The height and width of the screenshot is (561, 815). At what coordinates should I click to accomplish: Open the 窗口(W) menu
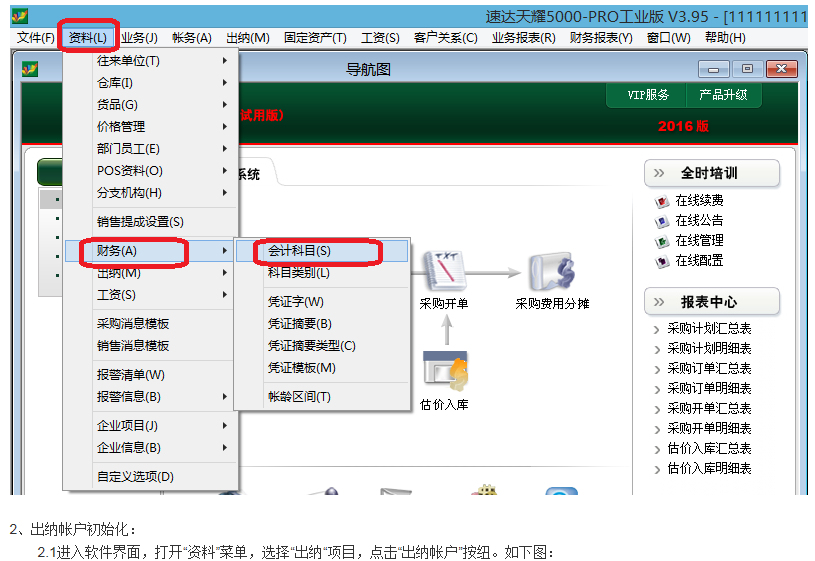[x=668, y=38]
